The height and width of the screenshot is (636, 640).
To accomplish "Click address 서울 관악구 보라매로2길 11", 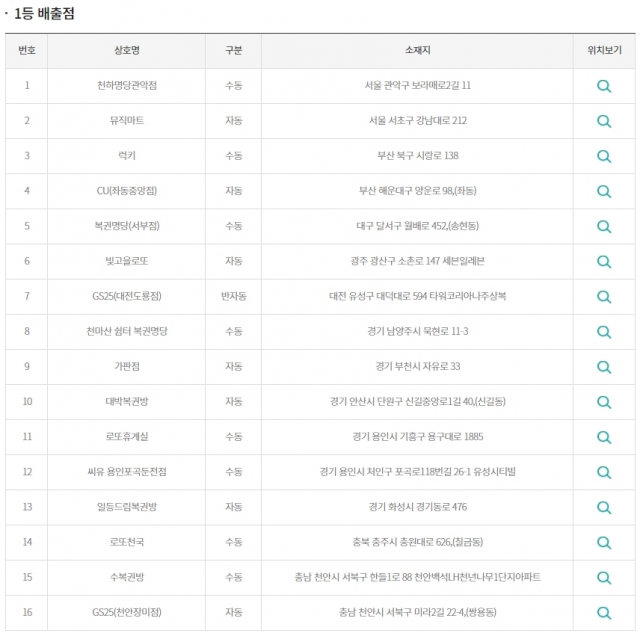I will [x=418, y=85].
